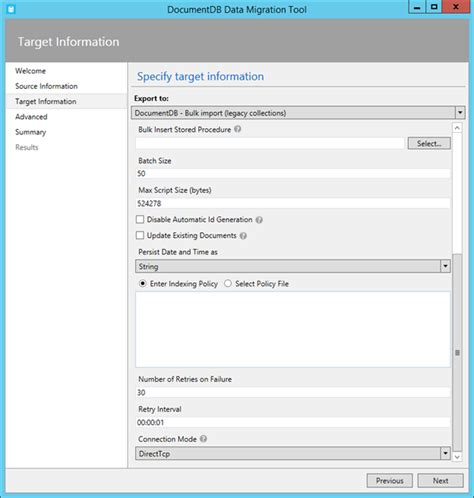Click the Select... button for the stored procedure

[429, 143]
